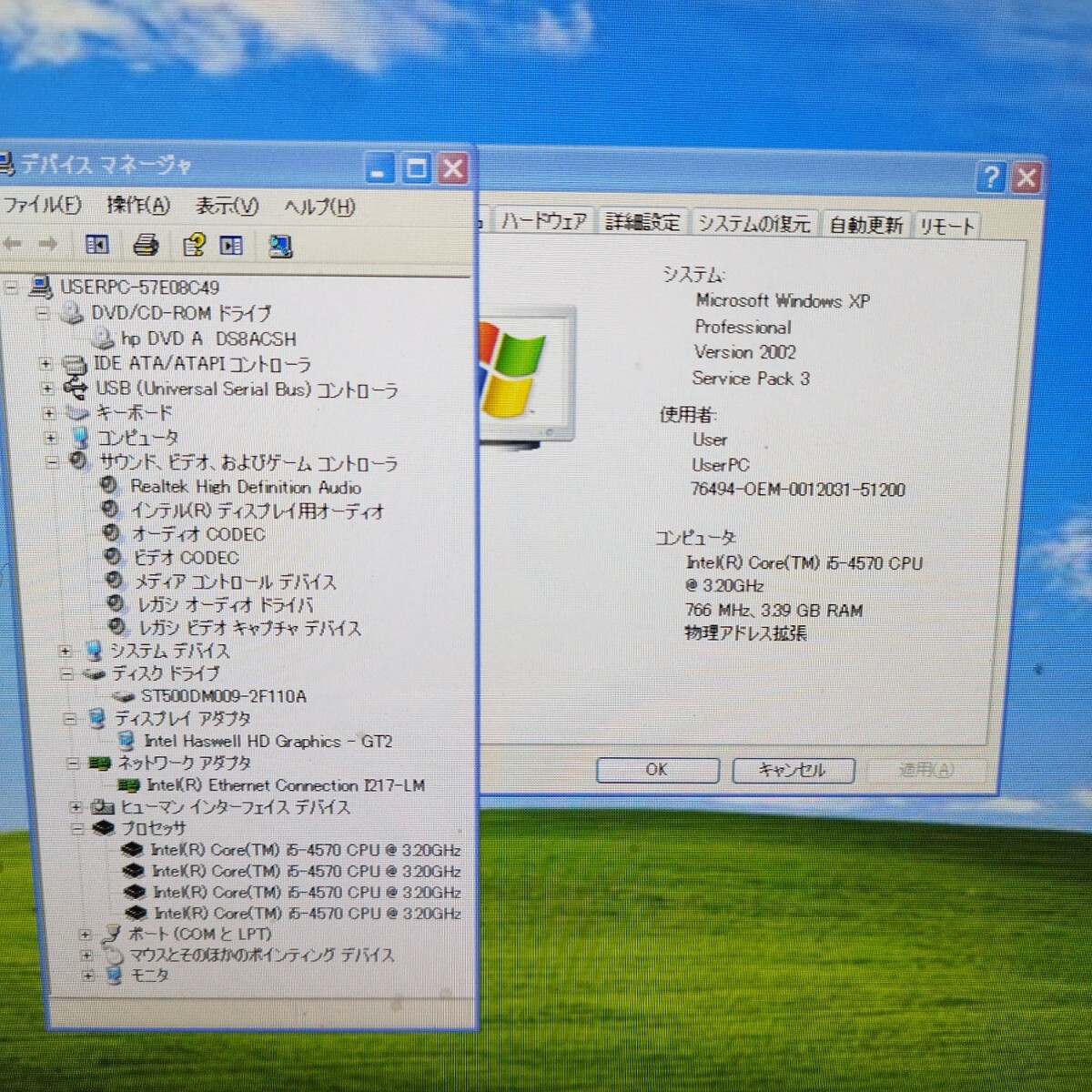1092x1092 pixels.
Task: Expand the IDE ATA/ATAPI コントローラ node
Action: [45, 364]
